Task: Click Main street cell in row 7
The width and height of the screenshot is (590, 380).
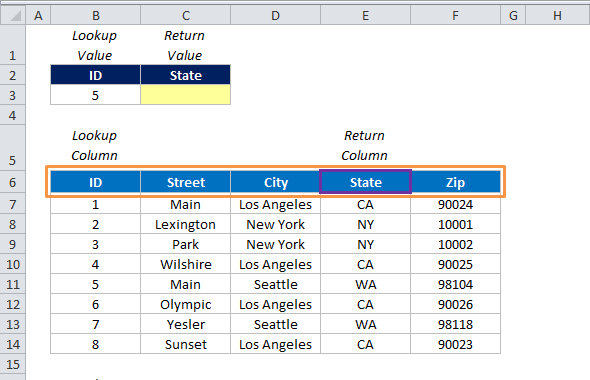Action: click(186, 204)
